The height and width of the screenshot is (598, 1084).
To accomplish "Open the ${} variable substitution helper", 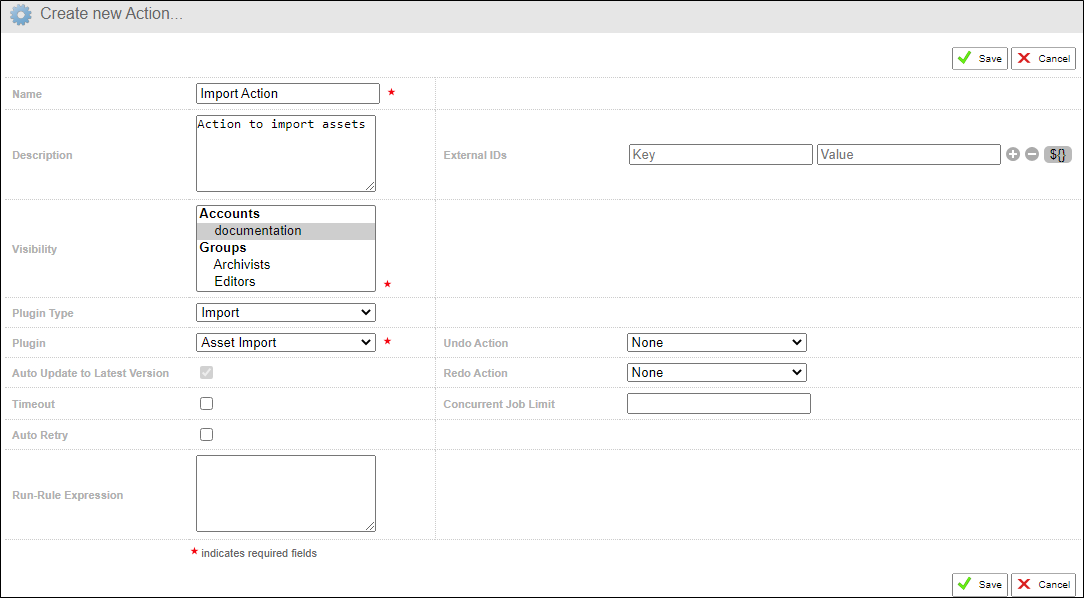I will coord(1057,154).
